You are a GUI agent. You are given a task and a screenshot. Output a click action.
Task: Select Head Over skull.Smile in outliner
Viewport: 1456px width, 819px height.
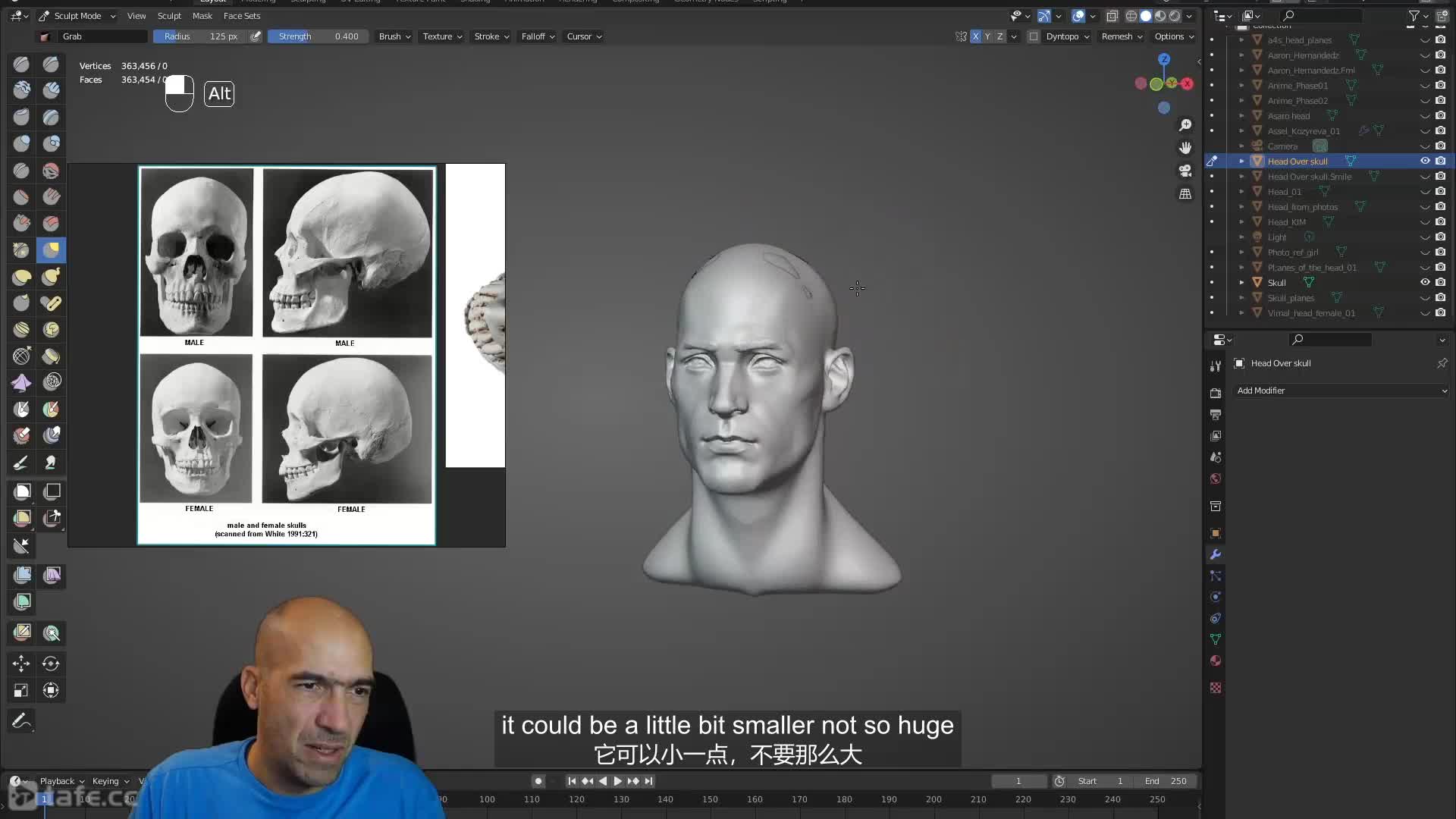coord(1309,176)
